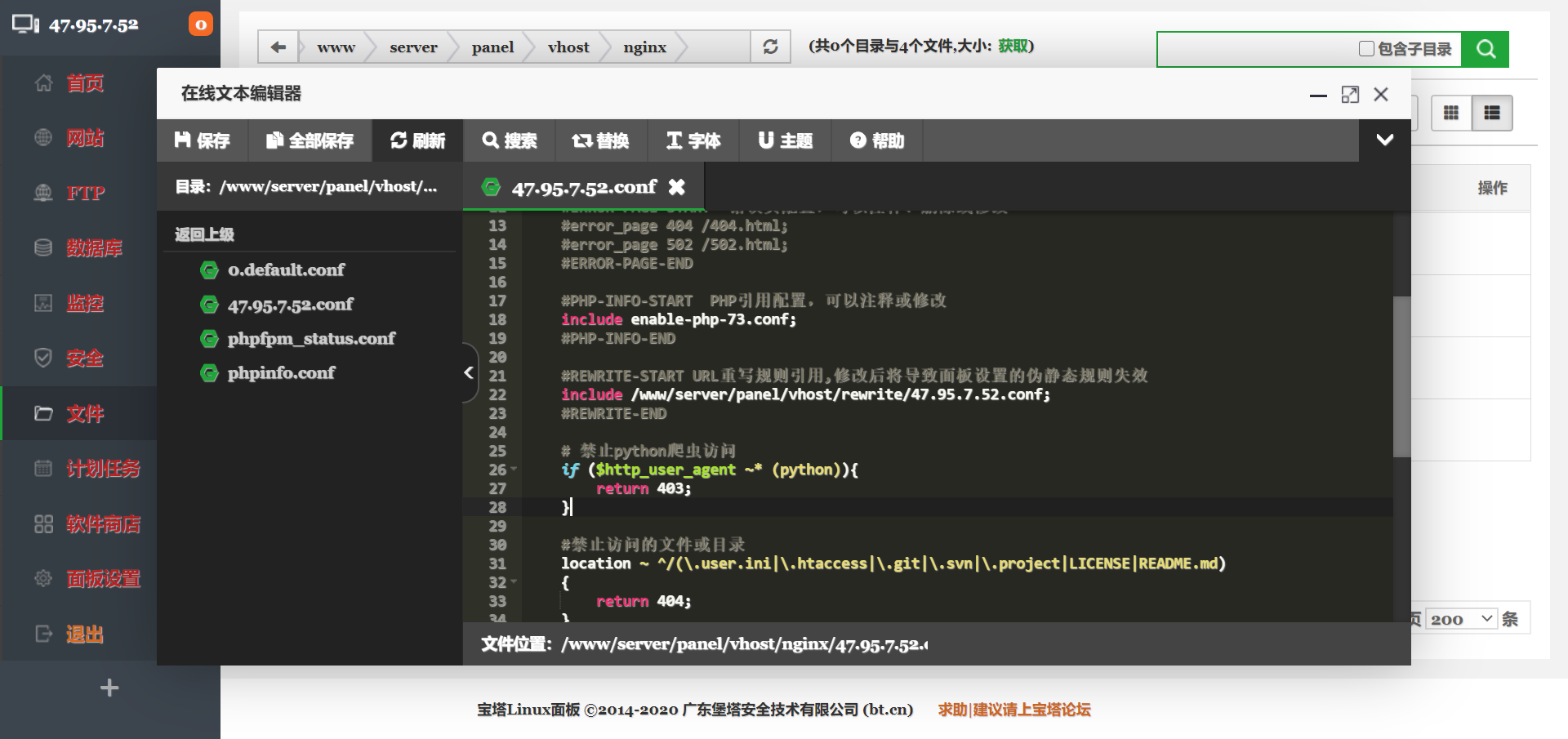Screen dimensions: 1568x739
Task: Click 求助|建议请上宝塔论坛 footer link
Action: point(1014,710)
